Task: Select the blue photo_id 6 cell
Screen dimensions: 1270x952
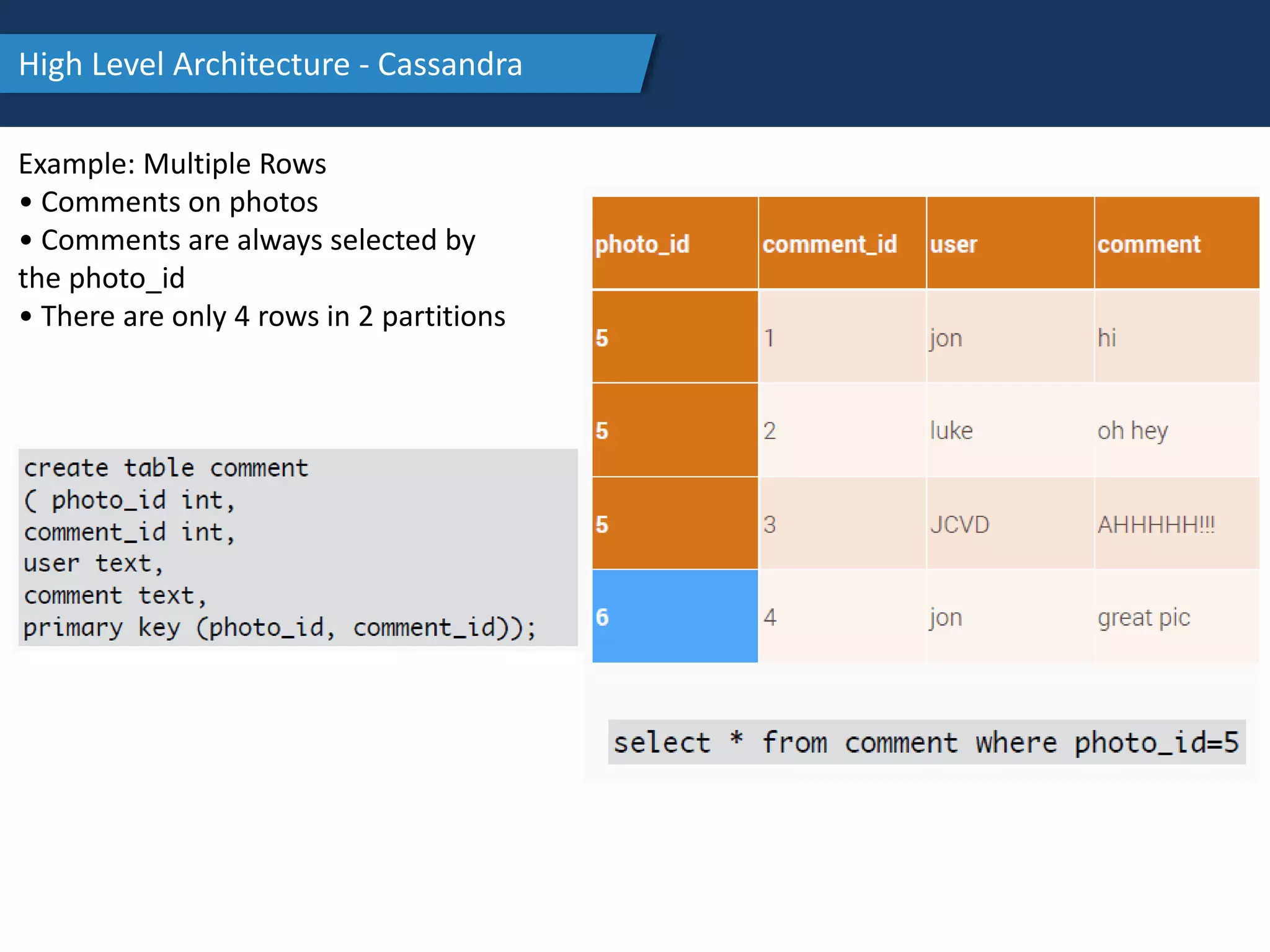Action: coord(675,616)
